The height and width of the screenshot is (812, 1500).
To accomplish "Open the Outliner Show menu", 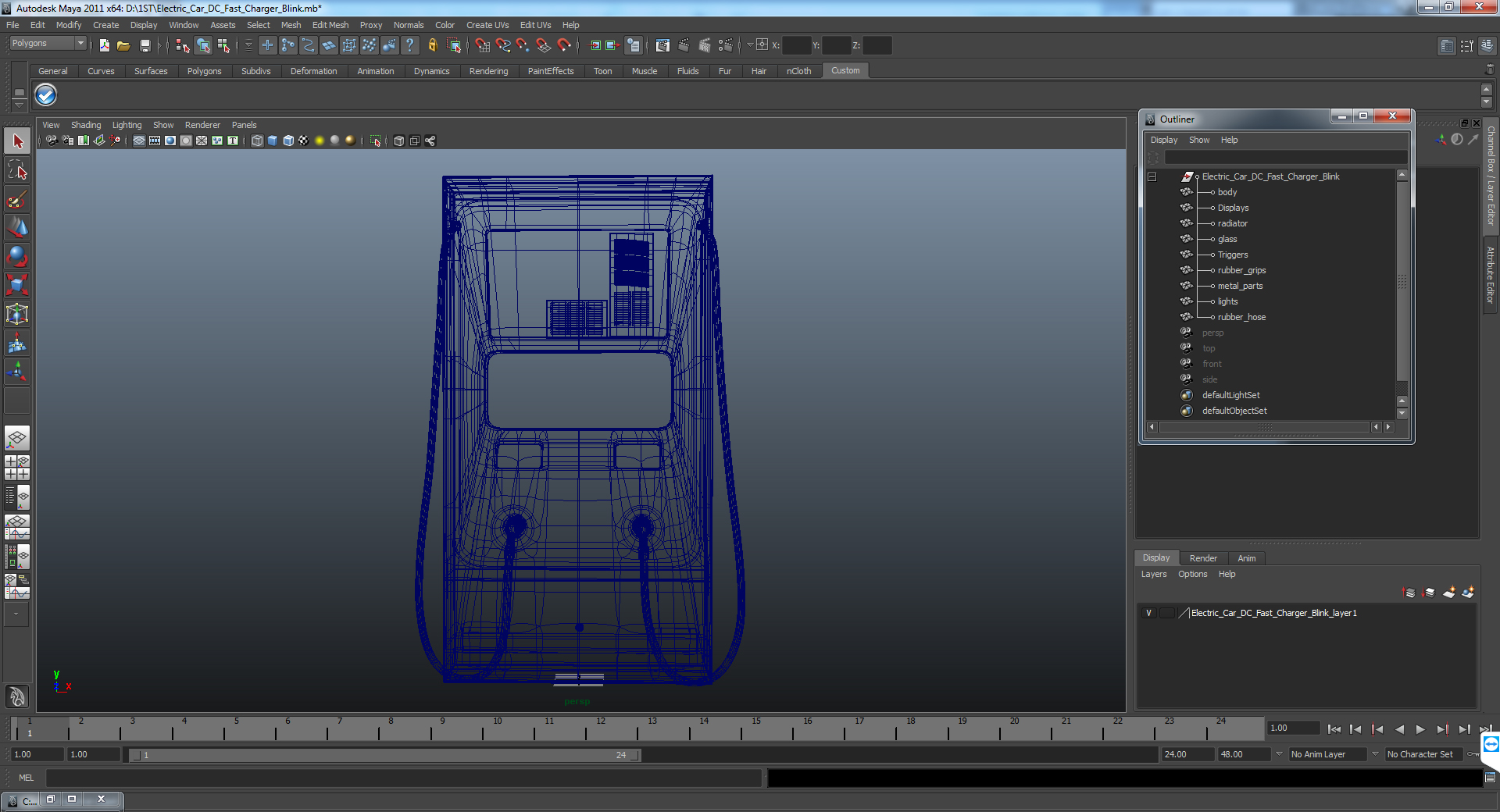I will pyautogui.click(x=1198, y=141).
